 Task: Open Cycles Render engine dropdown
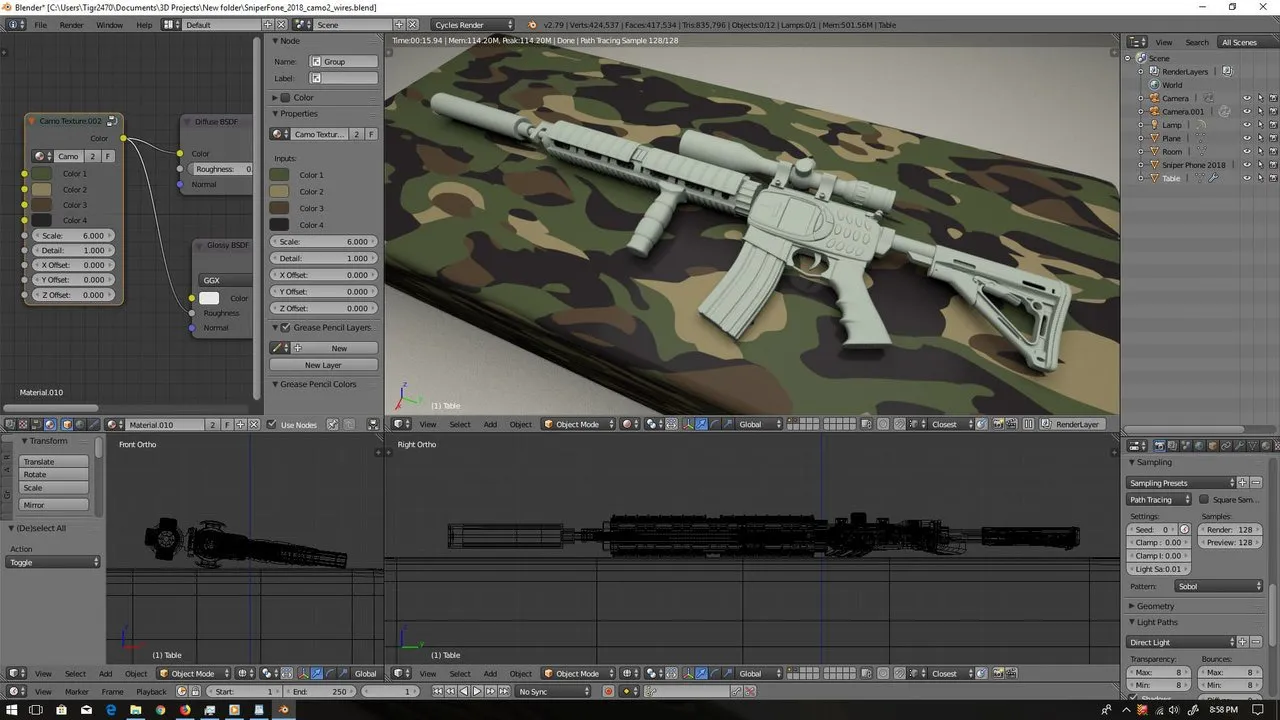pos(473,24)
